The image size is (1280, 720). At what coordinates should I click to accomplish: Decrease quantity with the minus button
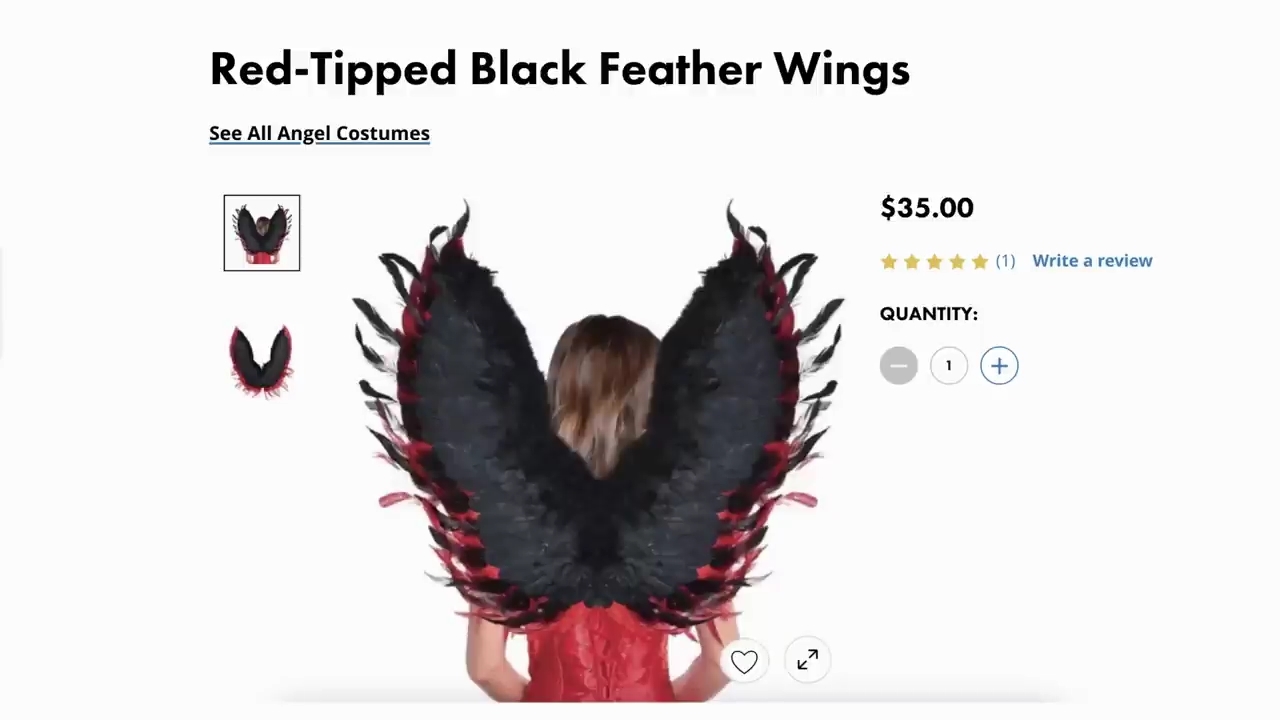click(x=898, y=366)
